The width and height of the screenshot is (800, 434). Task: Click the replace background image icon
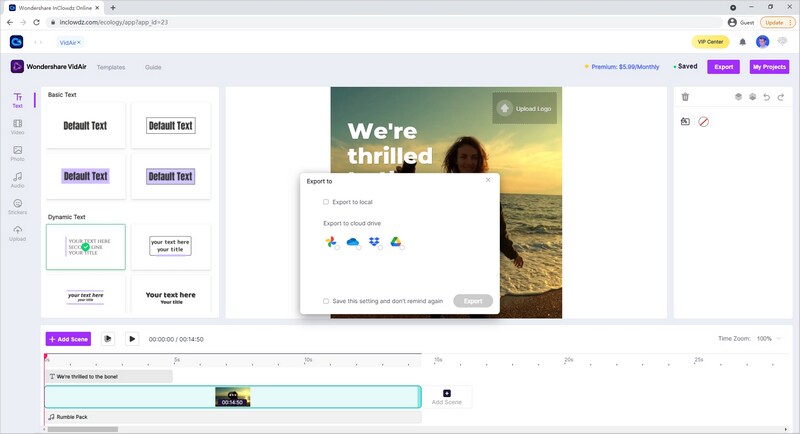685,121
